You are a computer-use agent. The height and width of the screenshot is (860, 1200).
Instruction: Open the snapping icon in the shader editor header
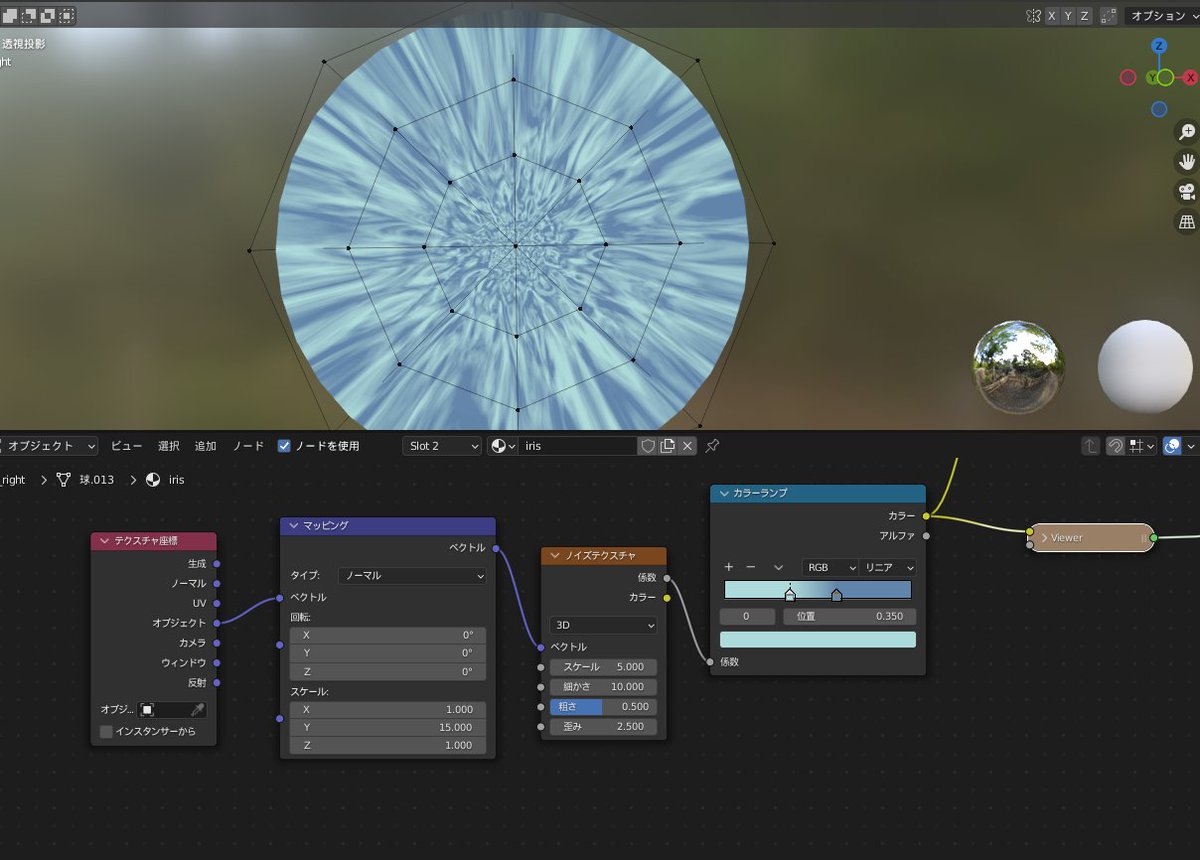coord(1117,445)
